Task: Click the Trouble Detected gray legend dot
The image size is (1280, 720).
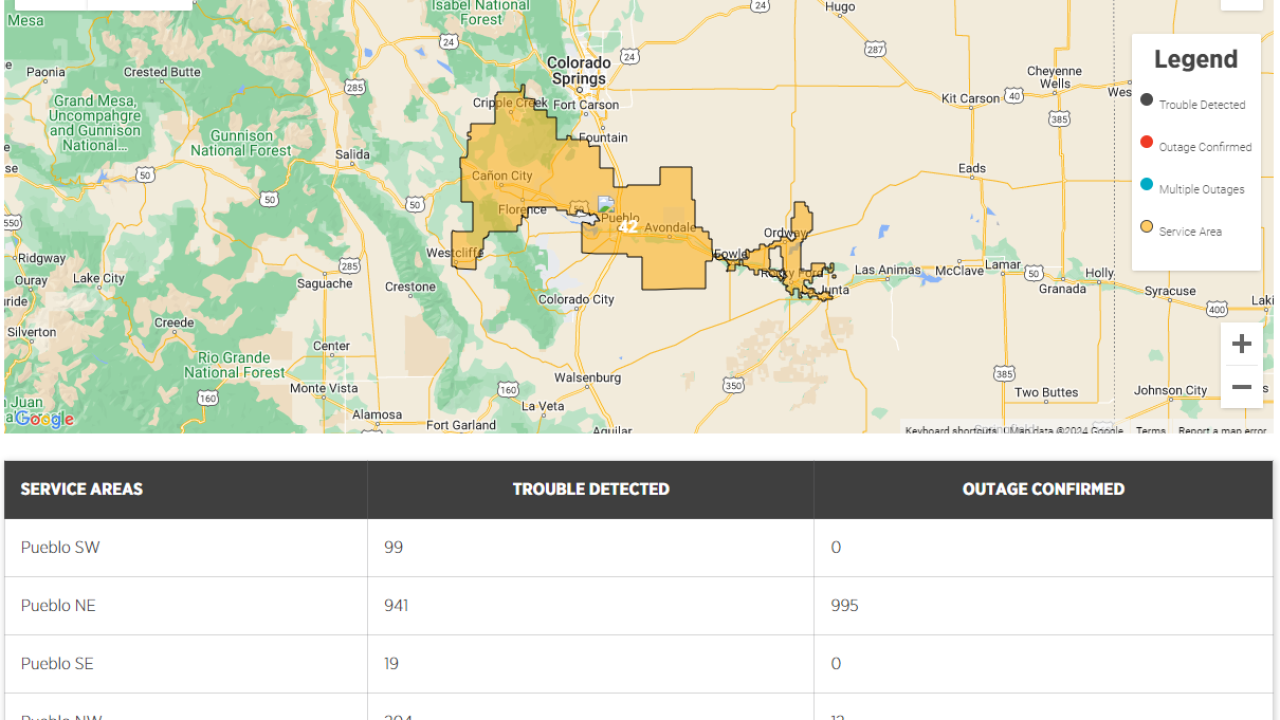Action: click(x=1147, y=100)
